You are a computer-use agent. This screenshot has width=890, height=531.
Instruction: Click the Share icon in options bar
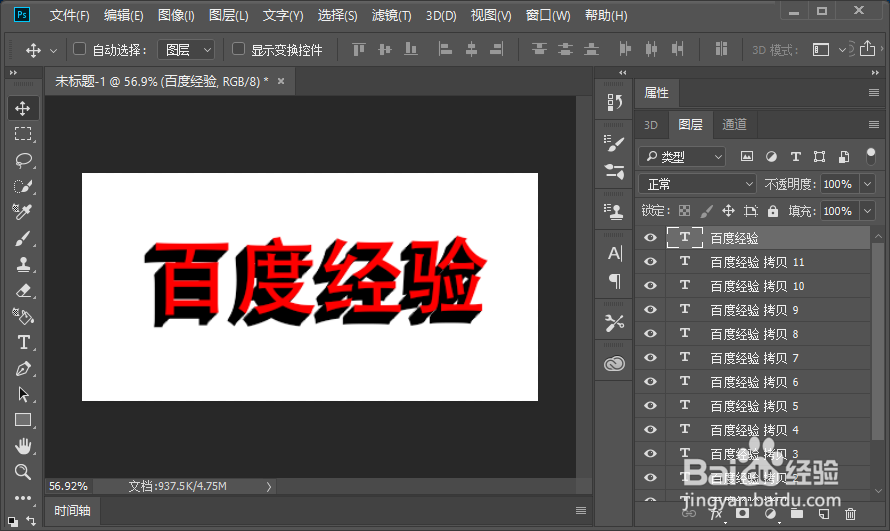(x=867, y=49)
